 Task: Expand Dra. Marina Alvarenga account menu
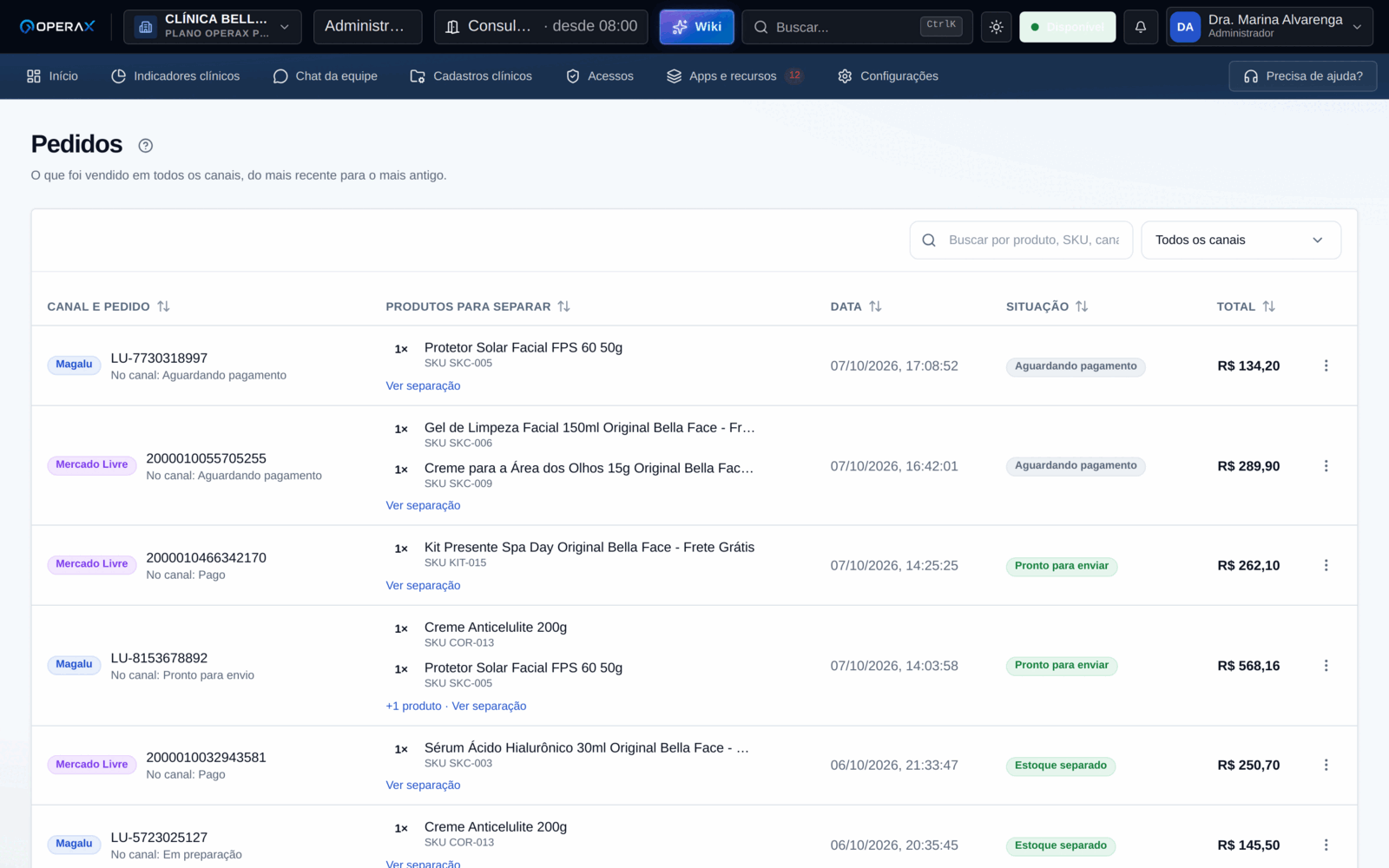[1269, 27]
